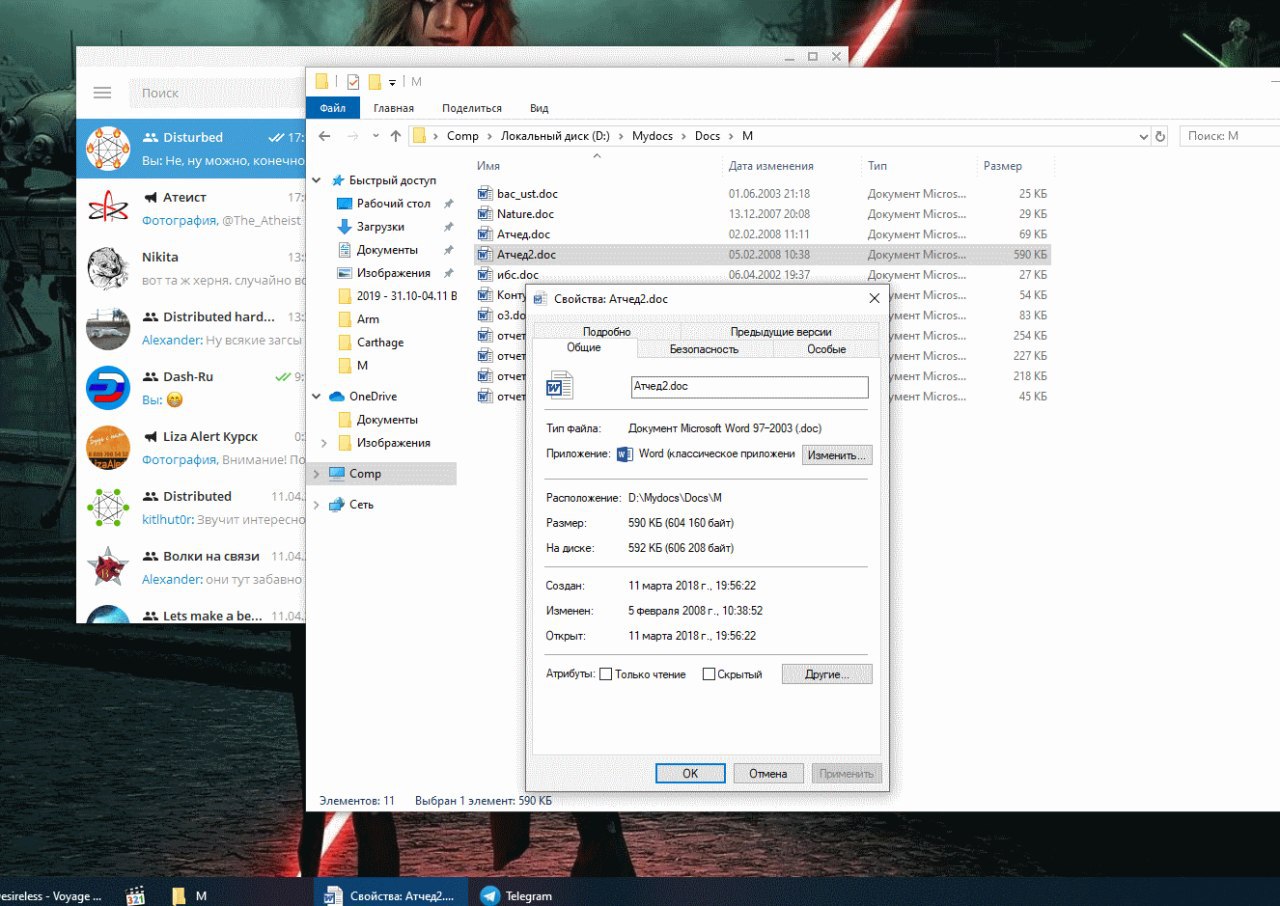
Task: Click the Disturbed chat avatar in Telegram
Action: click(x=108, y=149)
